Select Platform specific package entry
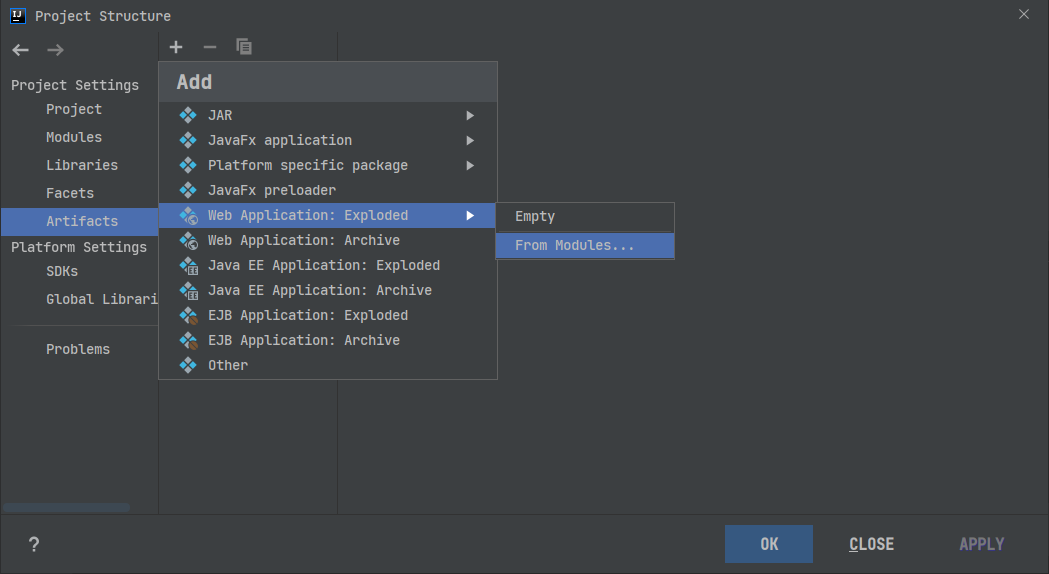 [328, 165]
